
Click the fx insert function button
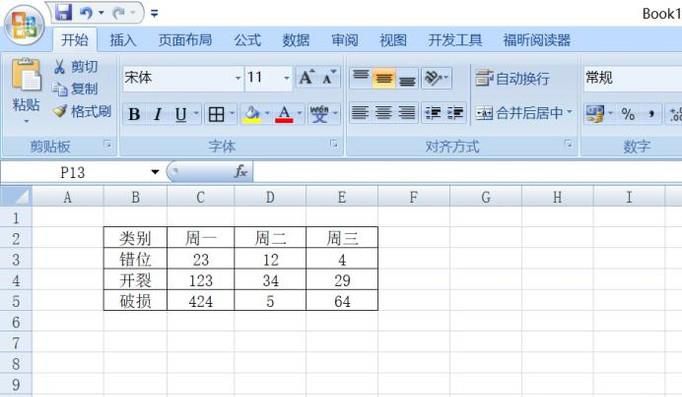pyautogui.click(x=241, y=172)
